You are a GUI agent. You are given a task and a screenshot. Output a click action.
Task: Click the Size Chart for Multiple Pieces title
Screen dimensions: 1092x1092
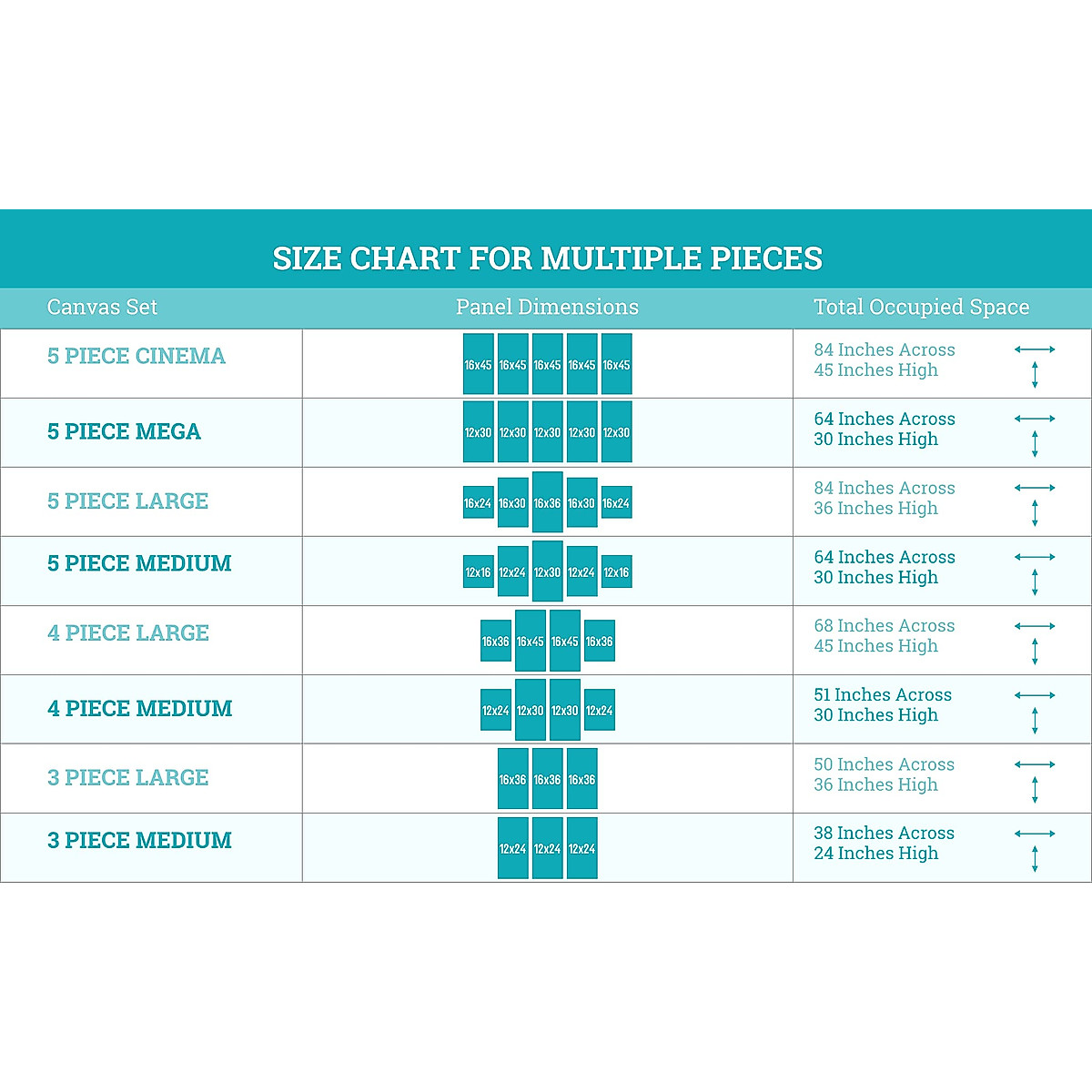pyautogui.click(x=547, y=258)
